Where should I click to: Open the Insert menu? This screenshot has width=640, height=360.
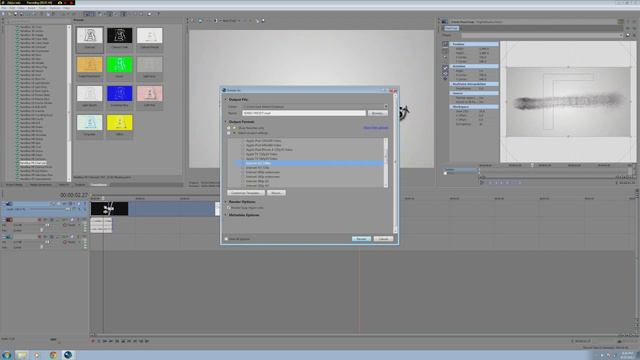(32, 8)
